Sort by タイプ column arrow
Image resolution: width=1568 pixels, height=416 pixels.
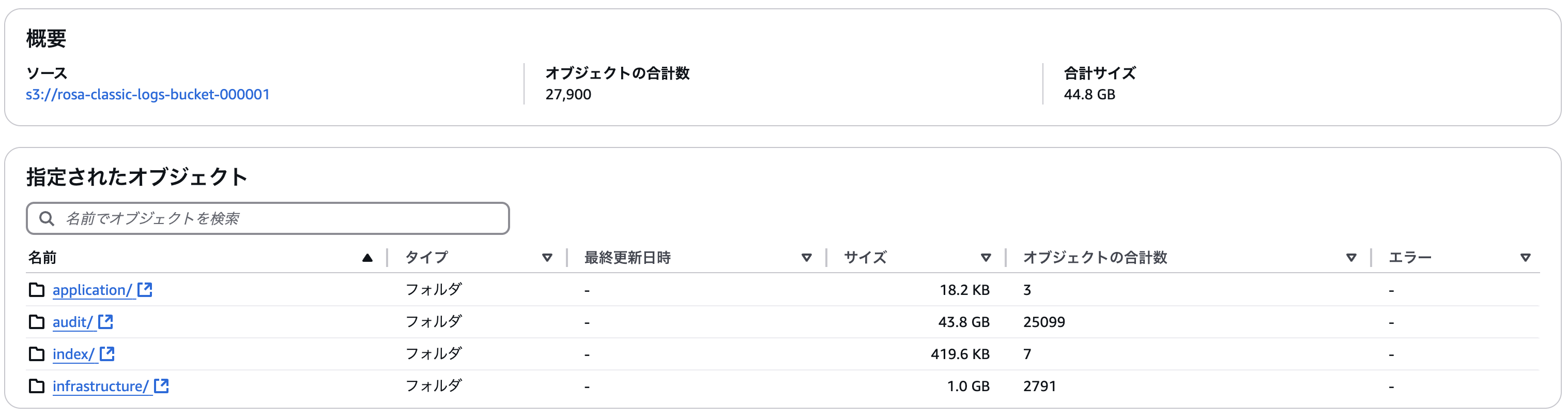(x=547, y=258)
